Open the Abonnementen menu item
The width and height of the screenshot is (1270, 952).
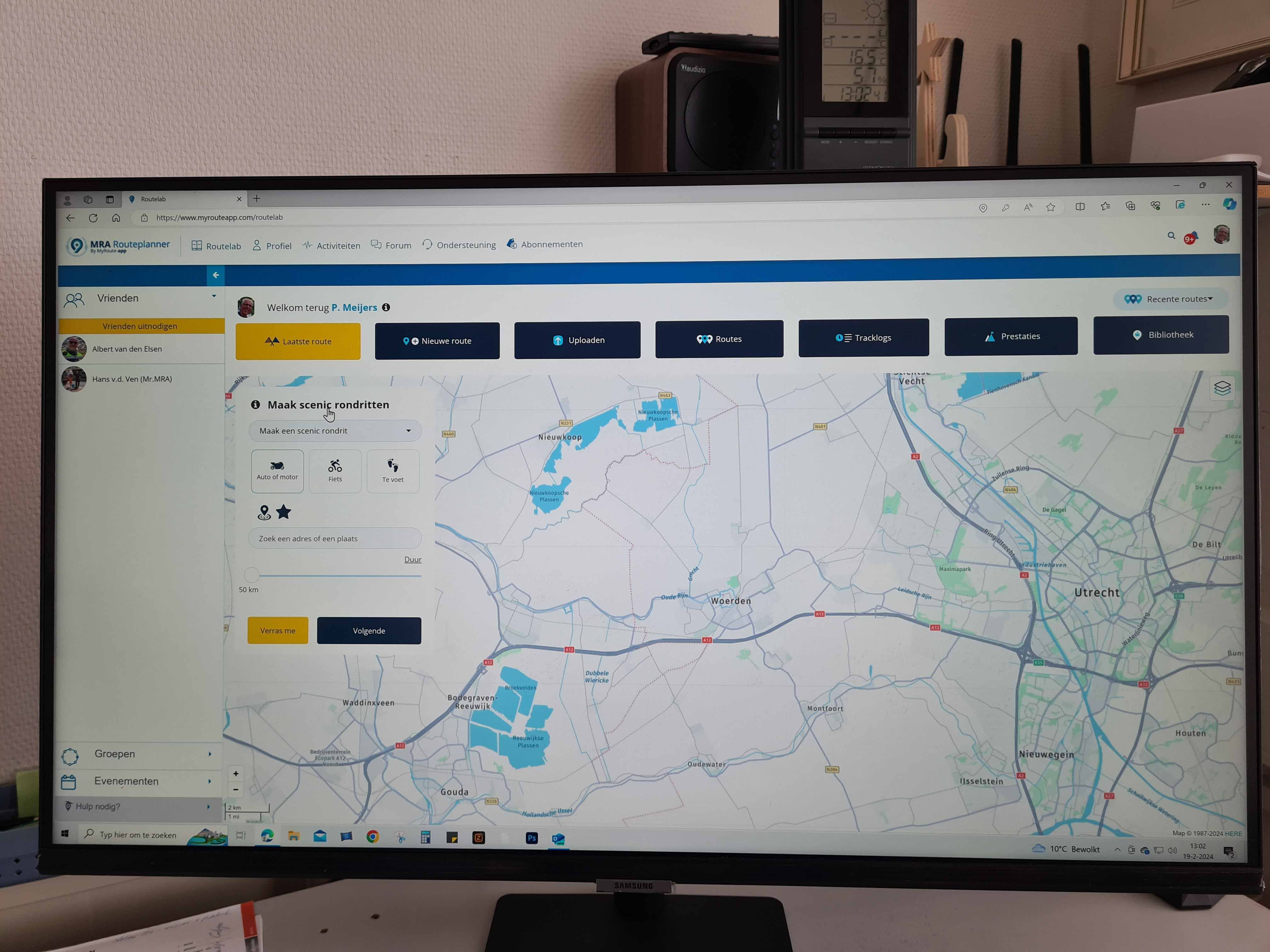[545, 244]
